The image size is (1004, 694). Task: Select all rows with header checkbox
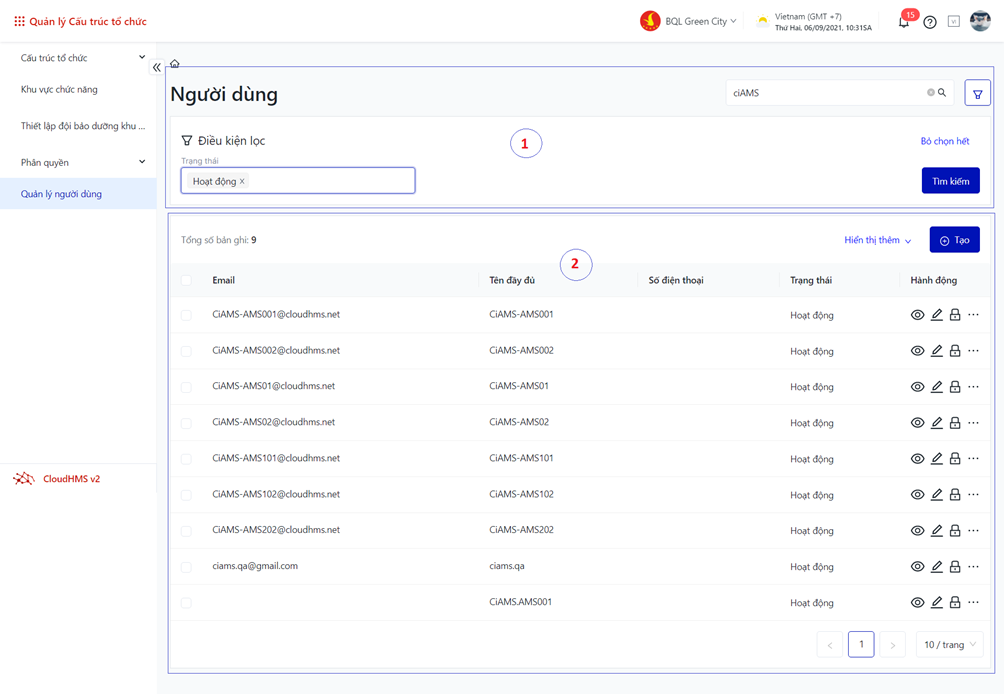186,281
